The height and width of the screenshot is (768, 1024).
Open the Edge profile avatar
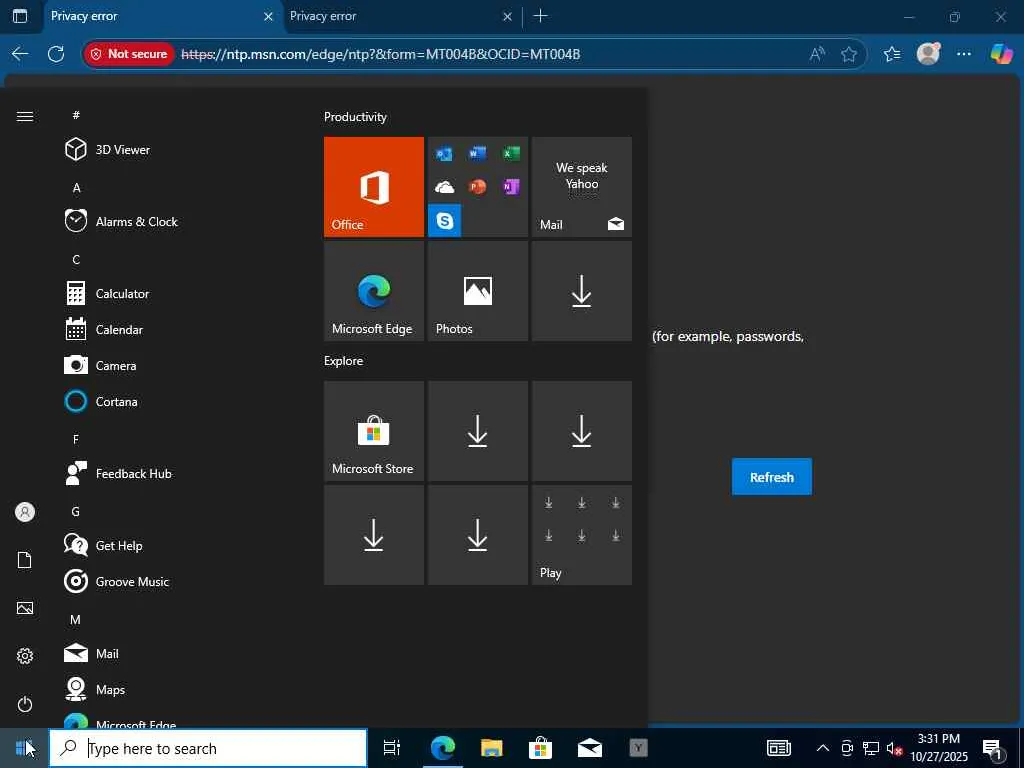tap(929, 54)
